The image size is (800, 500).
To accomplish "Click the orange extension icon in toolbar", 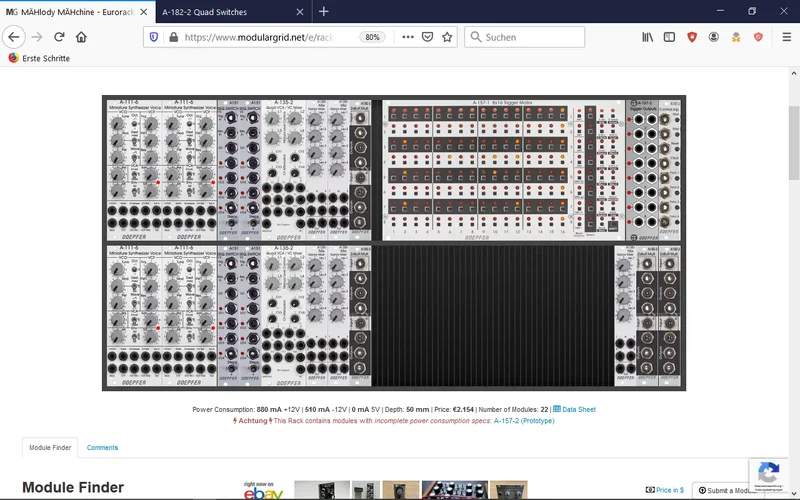I will [736, 37].
